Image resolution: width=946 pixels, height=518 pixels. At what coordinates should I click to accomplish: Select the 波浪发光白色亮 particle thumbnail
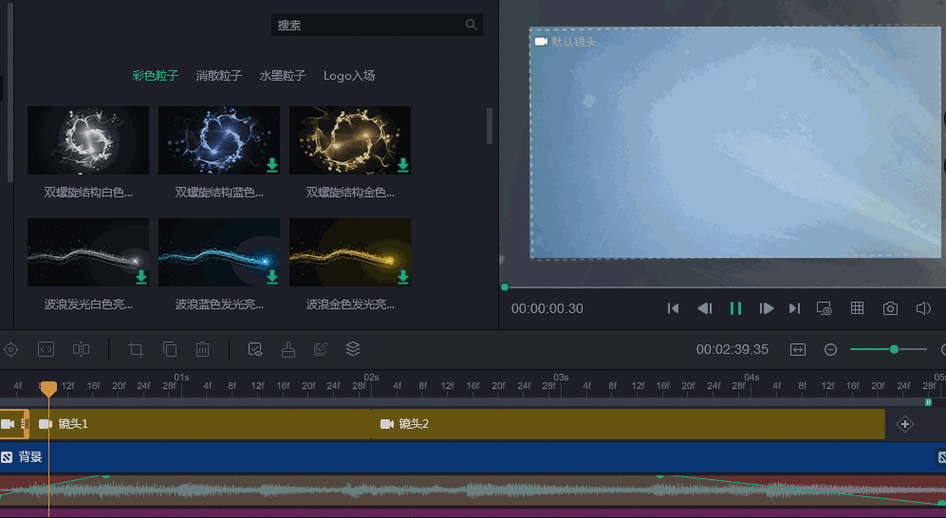pos(88,252)
